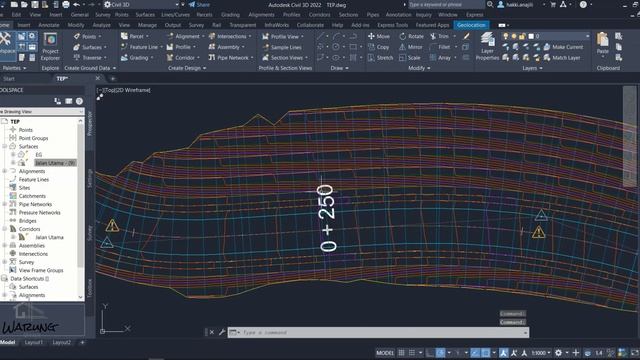This screenshot has height=360, width=640.
Task: Open Autodesk App Store cart icon
Action: (x=553, y=4)
